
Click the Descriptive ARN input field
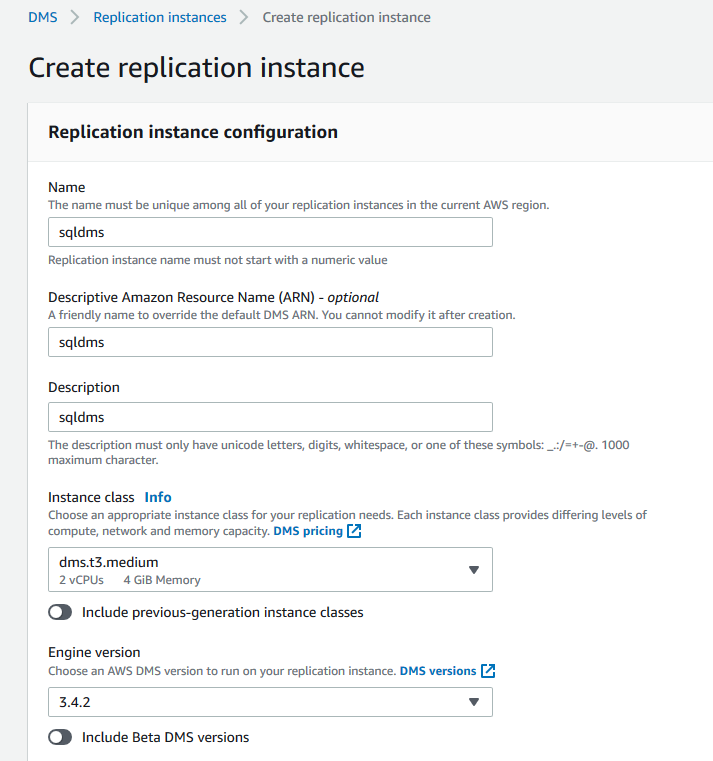[270, 342]
